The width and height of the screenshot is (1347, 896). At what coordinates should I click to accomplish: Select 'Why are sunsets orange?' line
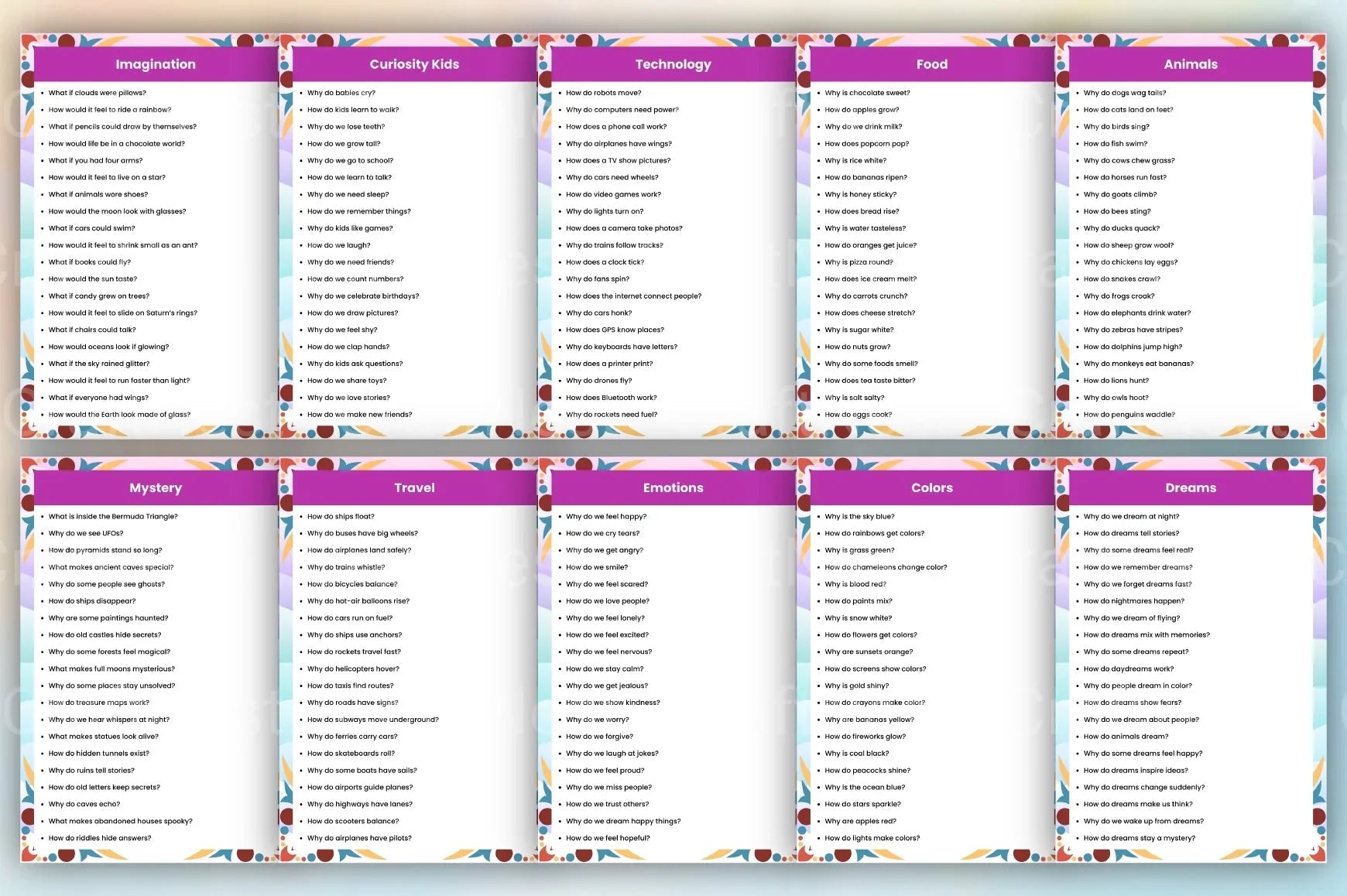pos(869,652)
